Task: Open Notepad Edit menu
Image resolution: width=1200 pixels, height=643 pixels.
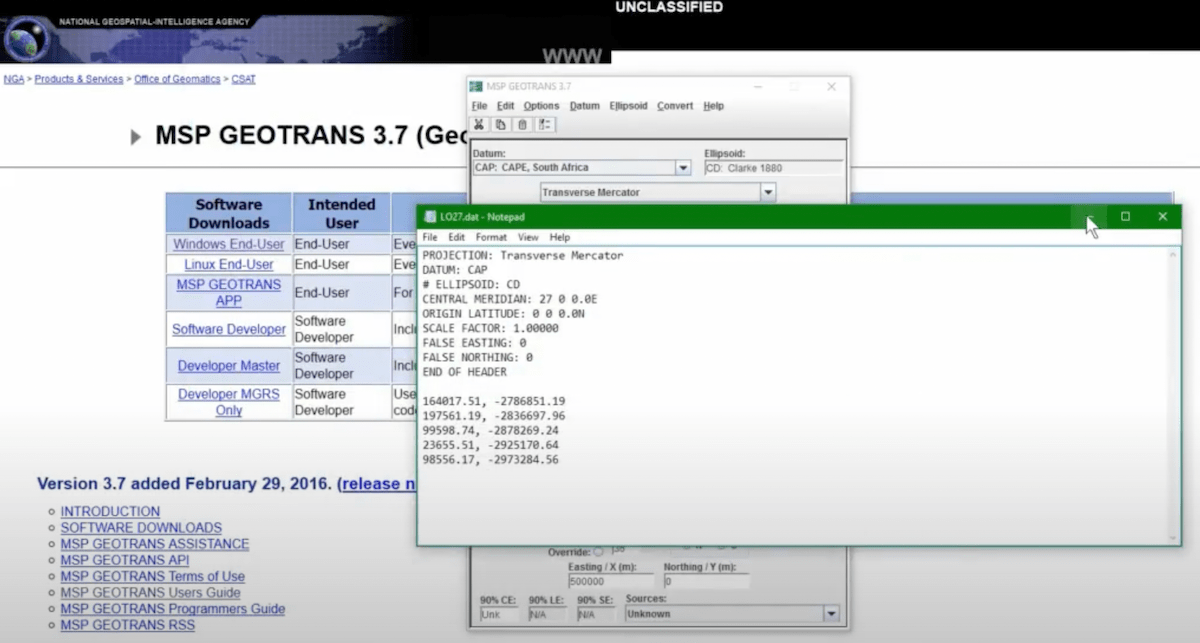Action: [x=456, y=237]
